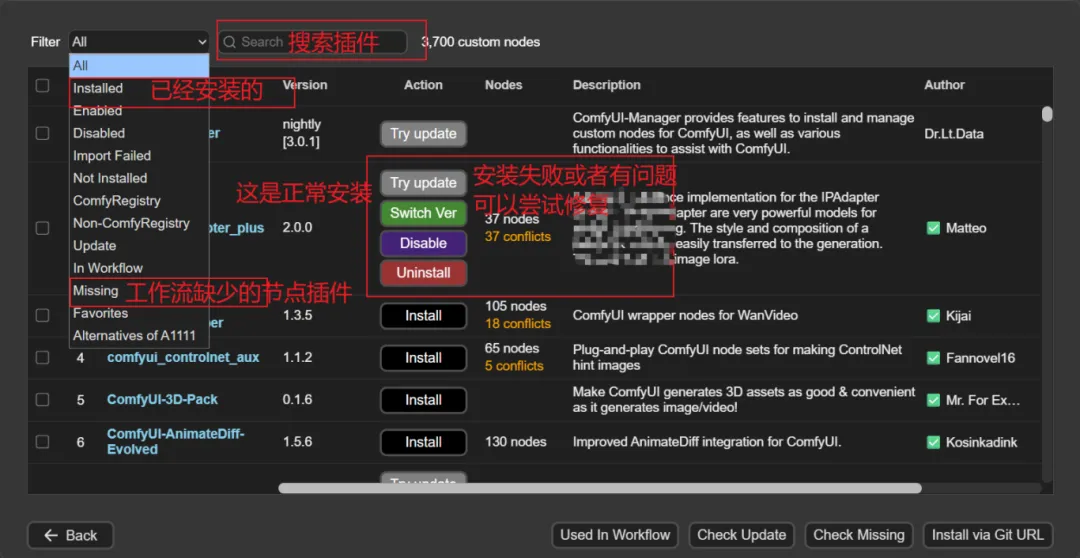
Task: Click the horizontal scrollbar of the table
Action: pos(600,488)
